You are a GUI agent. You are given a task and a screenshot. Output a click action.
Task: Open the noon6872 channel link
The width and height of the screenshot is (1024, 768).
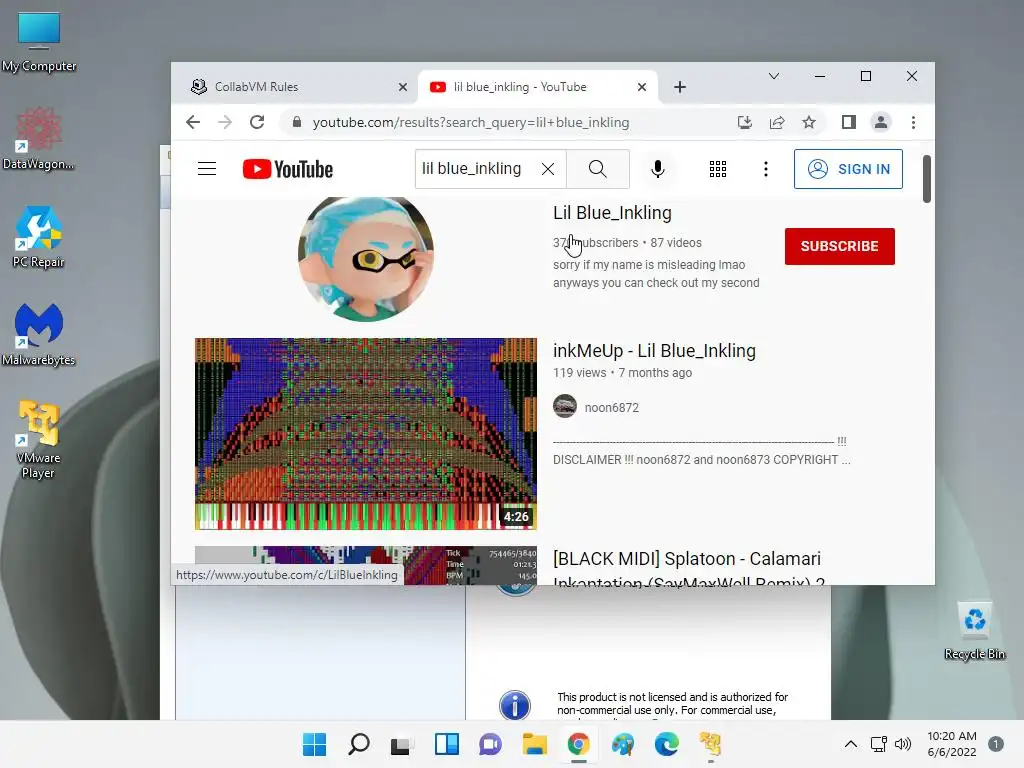(611, 408)
